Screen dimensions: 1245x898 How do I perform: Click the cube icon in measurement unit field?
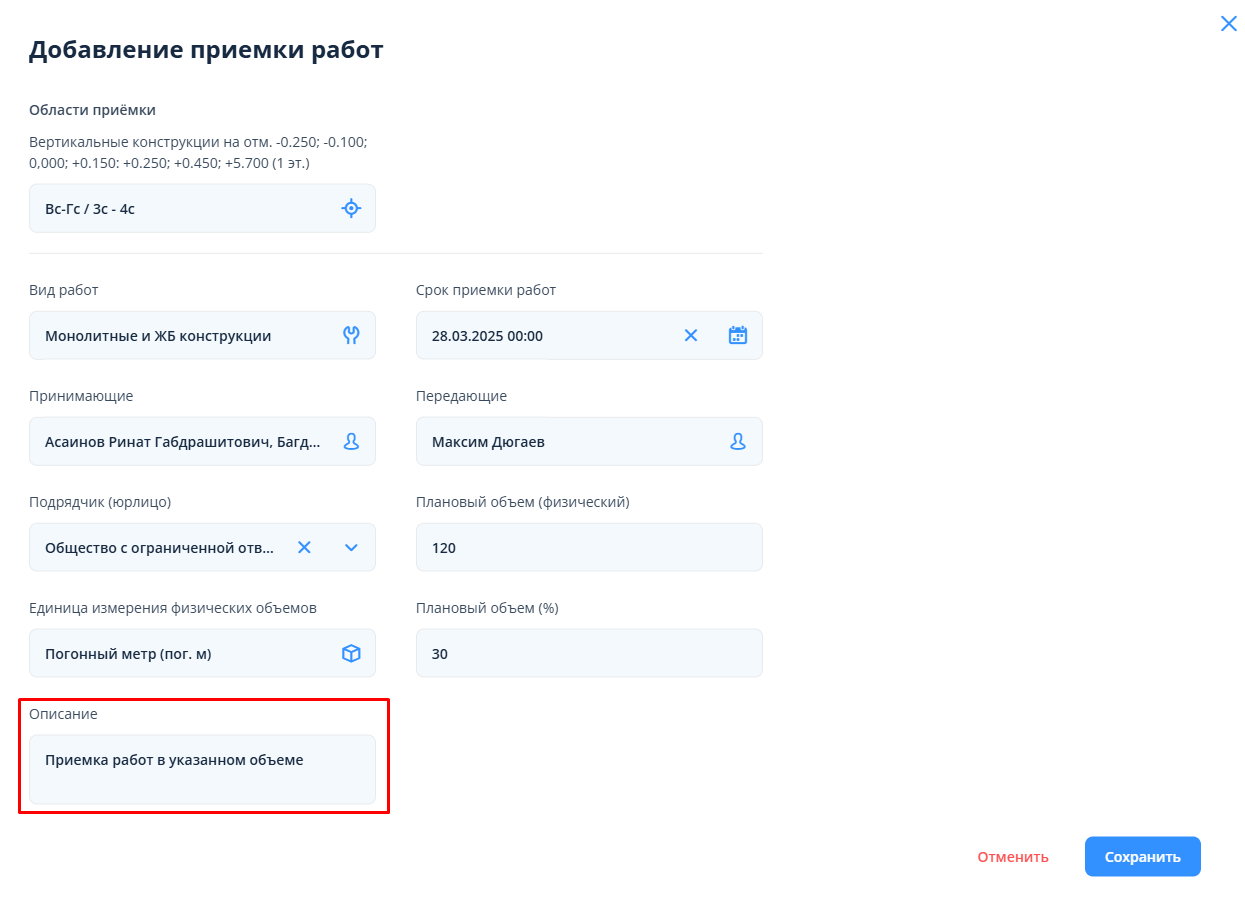click(x=351, y=653)
